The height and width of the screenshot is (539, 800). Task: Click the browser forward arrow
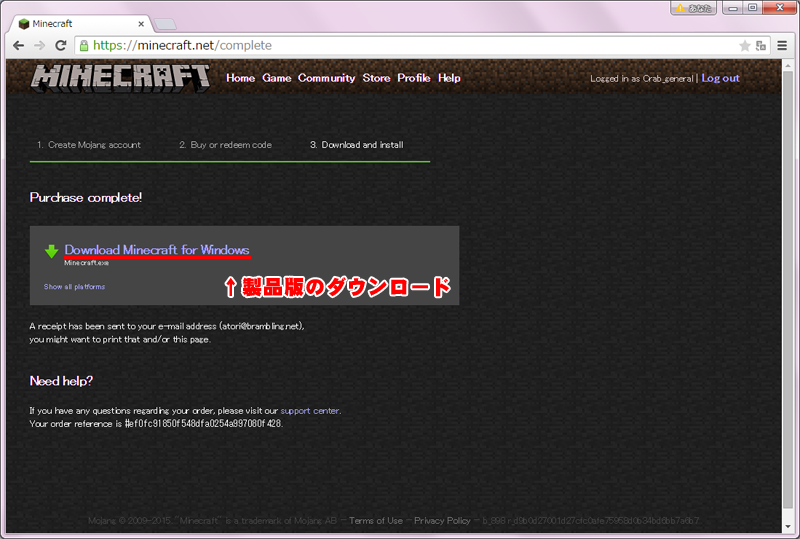point(39,45)
